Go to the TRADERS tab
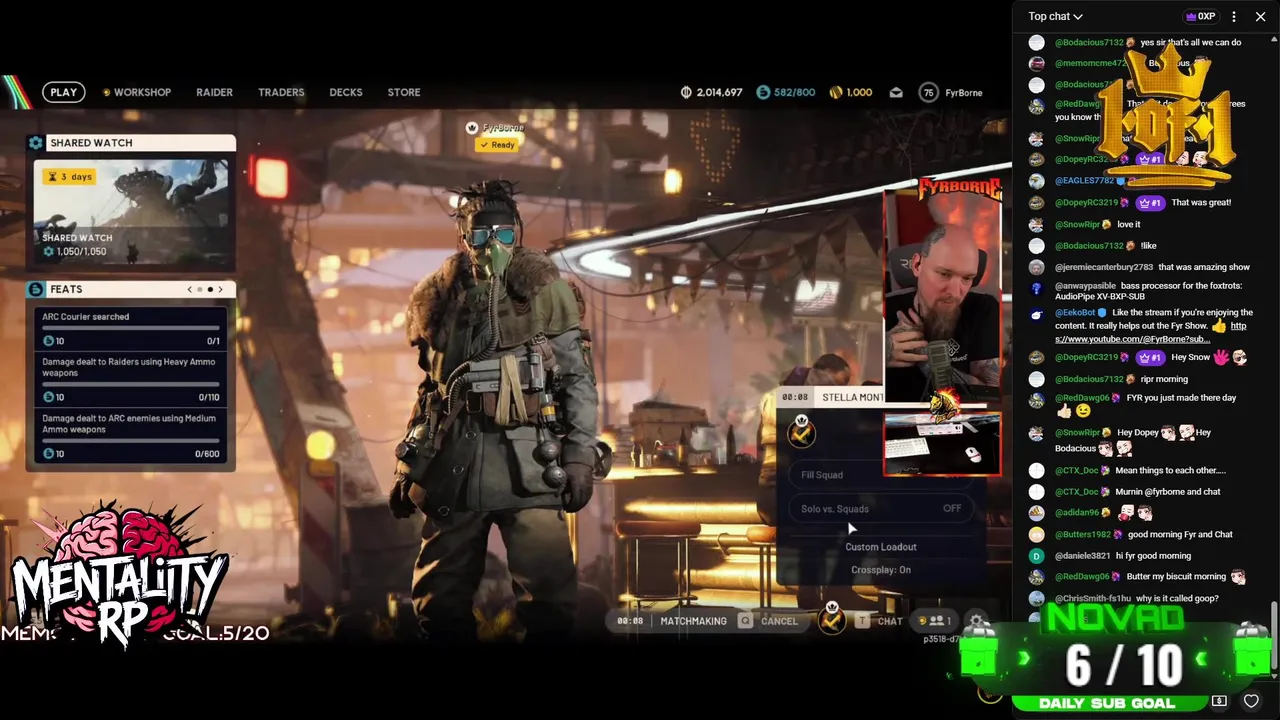 [x=281, y=92]
